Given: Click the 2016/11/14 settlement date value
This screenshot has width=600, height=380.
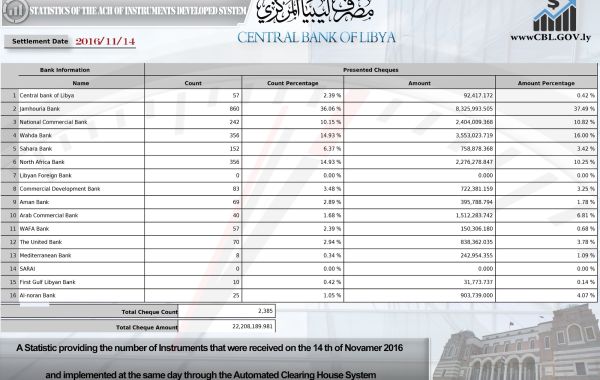Looking at the screenshot, I should 105,41.
